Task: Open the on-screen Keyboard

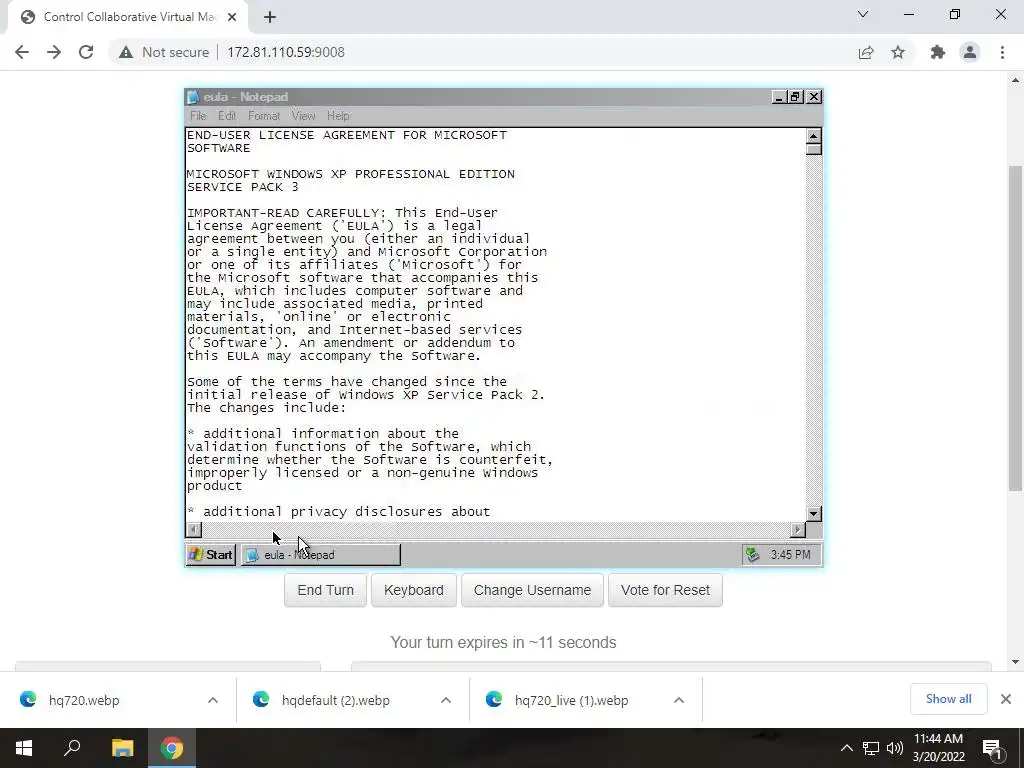Action: click(413, 590)
